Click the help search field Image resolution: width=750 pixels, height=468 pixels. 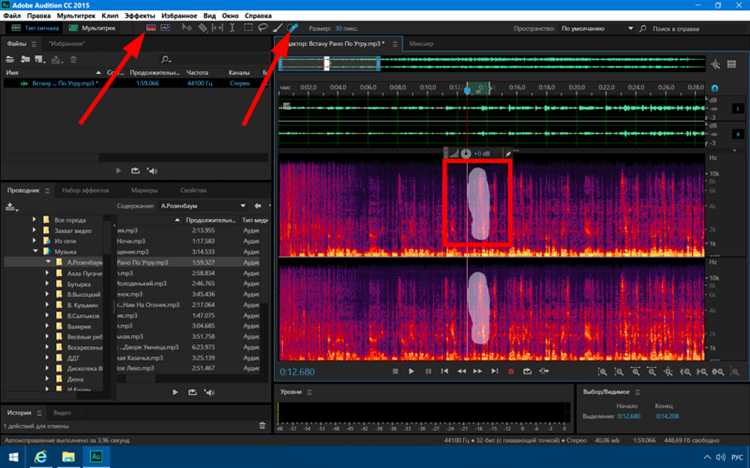[x=675, y=29]
